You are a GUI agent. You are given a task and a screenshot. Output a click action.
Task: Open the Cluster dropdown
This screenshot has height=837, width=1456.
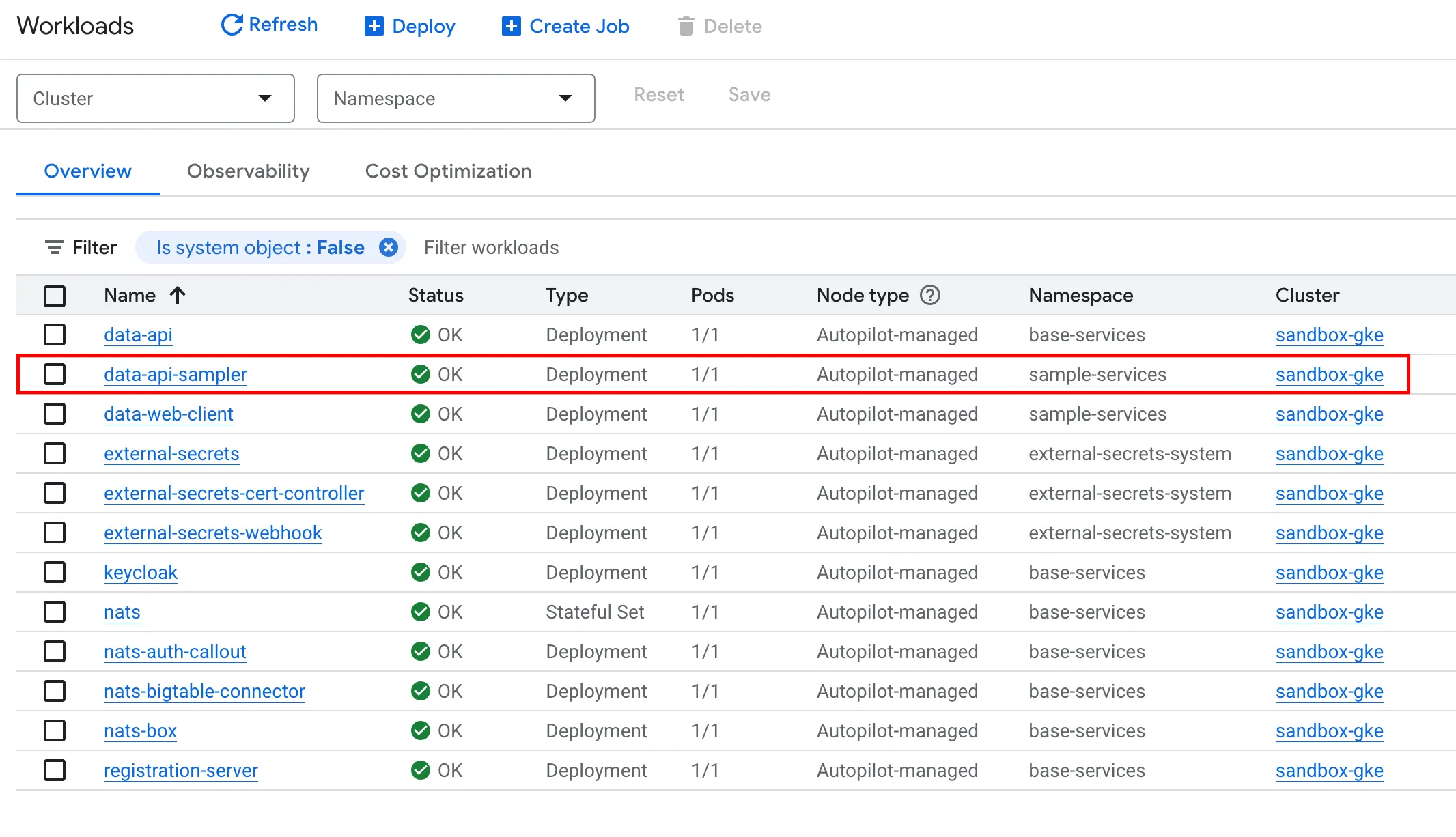point(156,98)
